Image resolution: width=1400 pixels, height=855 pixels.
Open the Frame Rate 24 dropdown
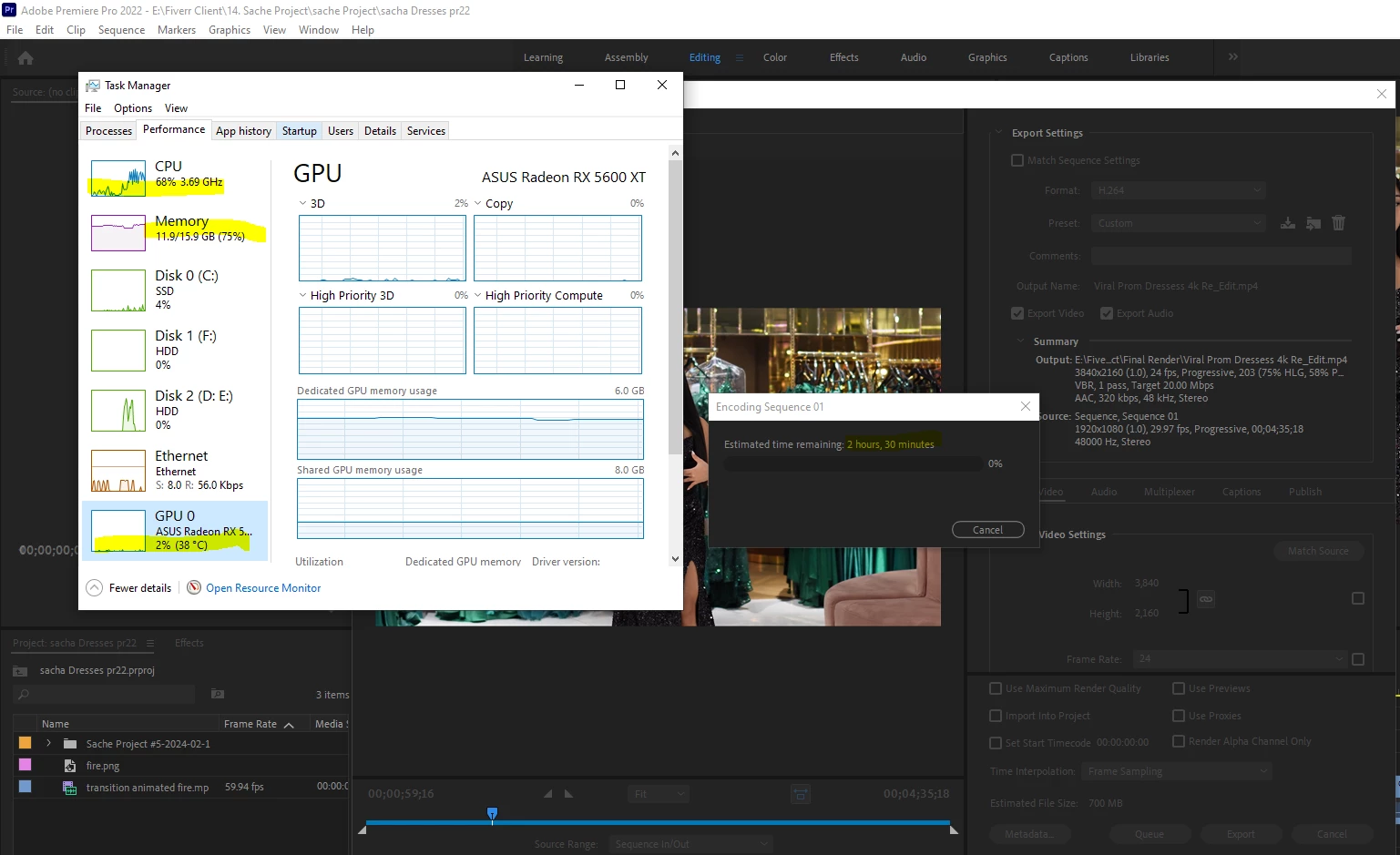[1240, 658]
